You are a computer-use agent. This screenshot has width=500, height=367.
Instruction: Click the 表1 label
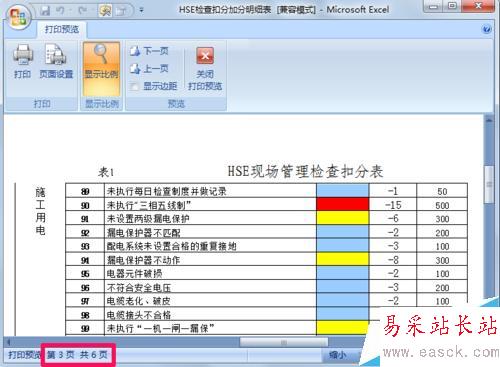(106, 172)
